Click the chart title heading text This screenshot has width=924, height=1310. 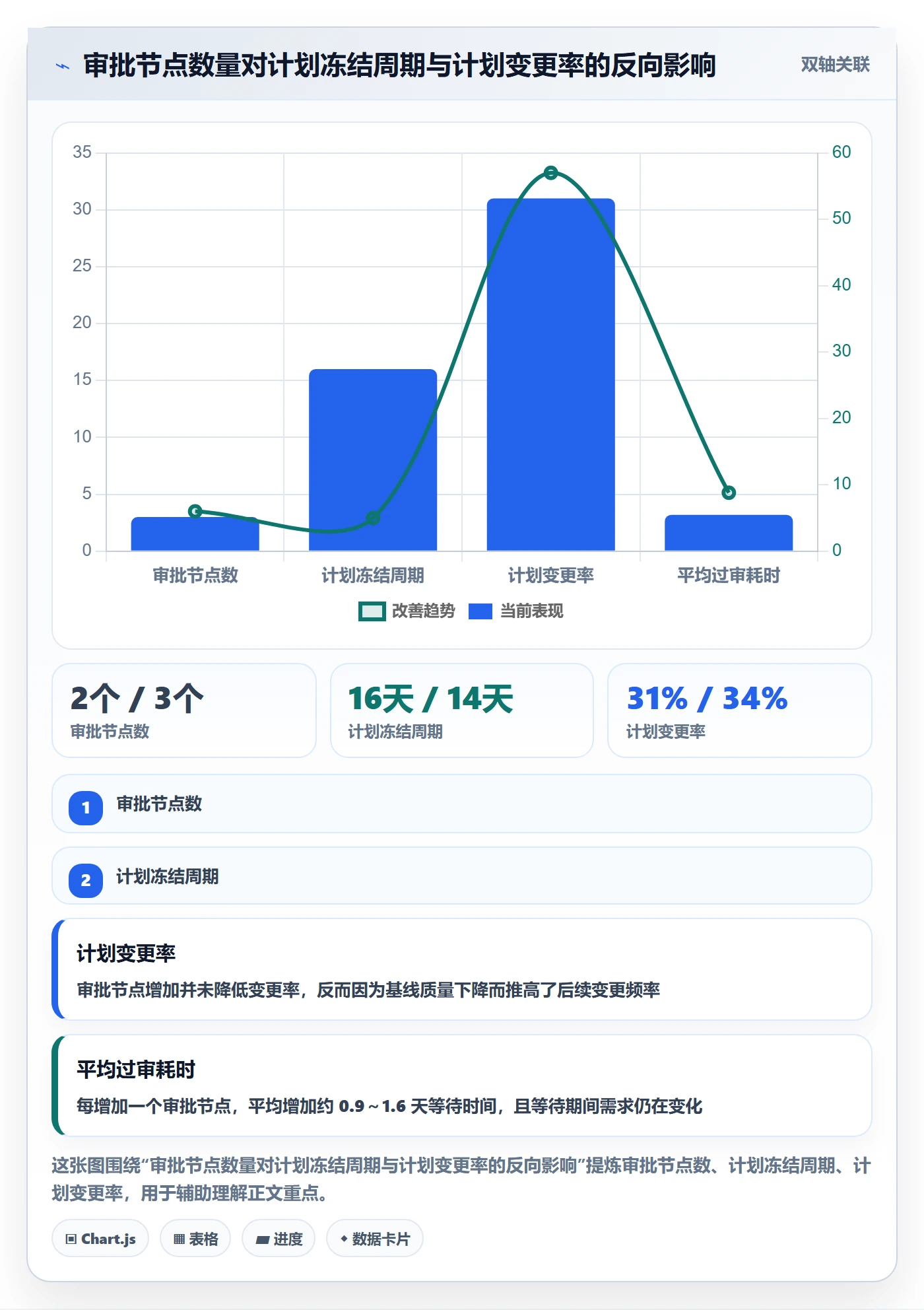(x=399, y=65)
